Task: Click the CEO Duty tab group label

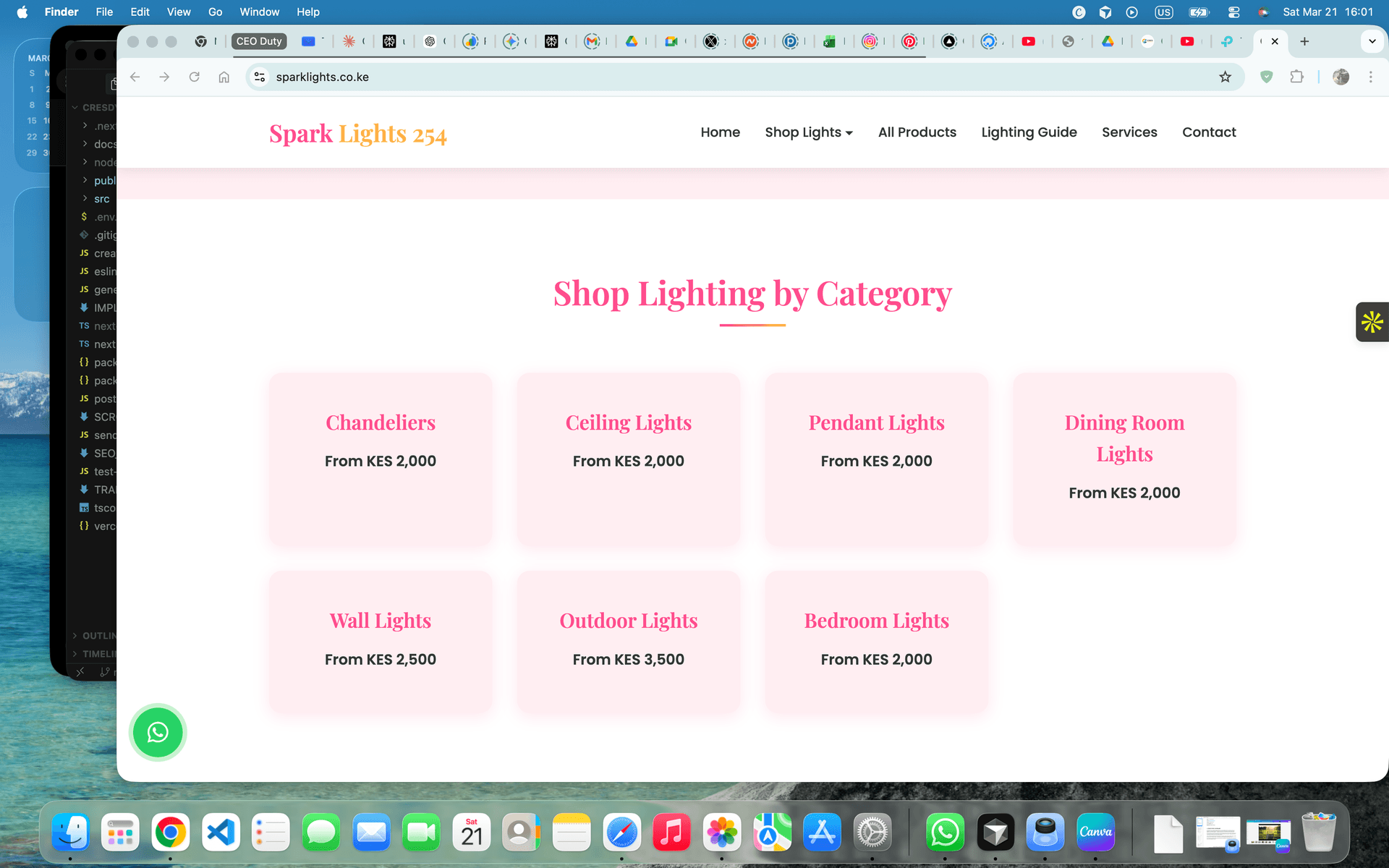Action: coord(259,41)
